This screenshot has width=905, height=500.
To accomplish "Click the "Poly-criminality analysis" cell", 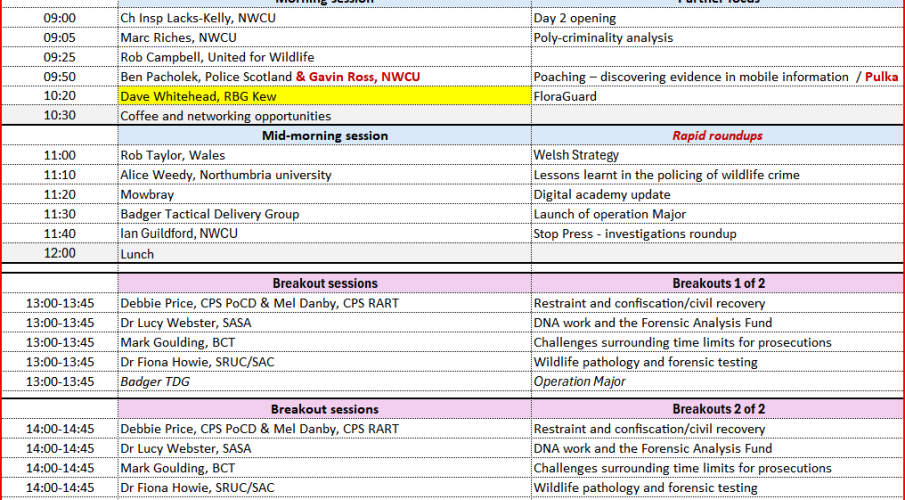I will point(603,38).
